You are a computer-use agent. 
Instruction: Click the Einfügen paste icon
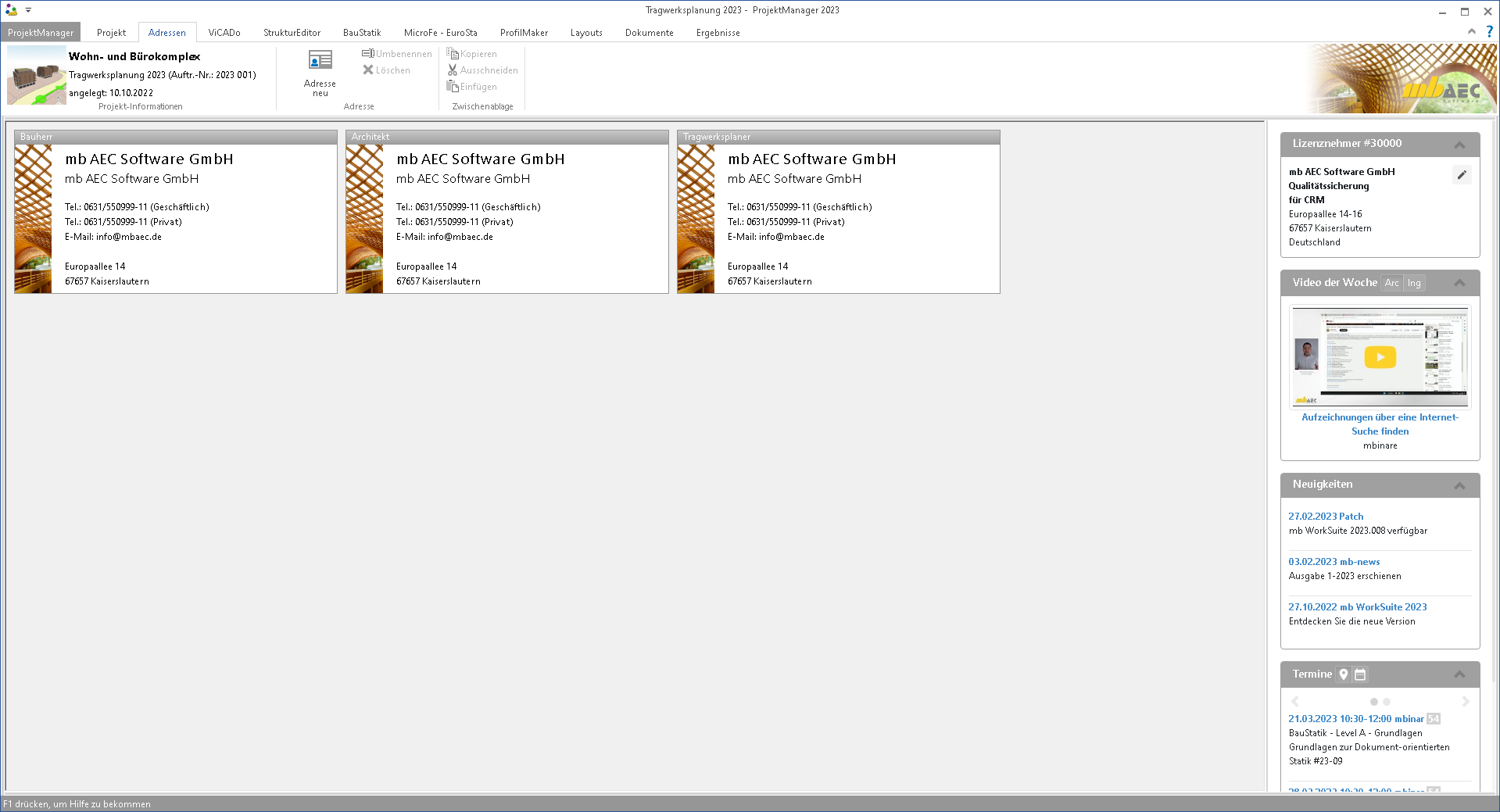[x=452, y=87]
